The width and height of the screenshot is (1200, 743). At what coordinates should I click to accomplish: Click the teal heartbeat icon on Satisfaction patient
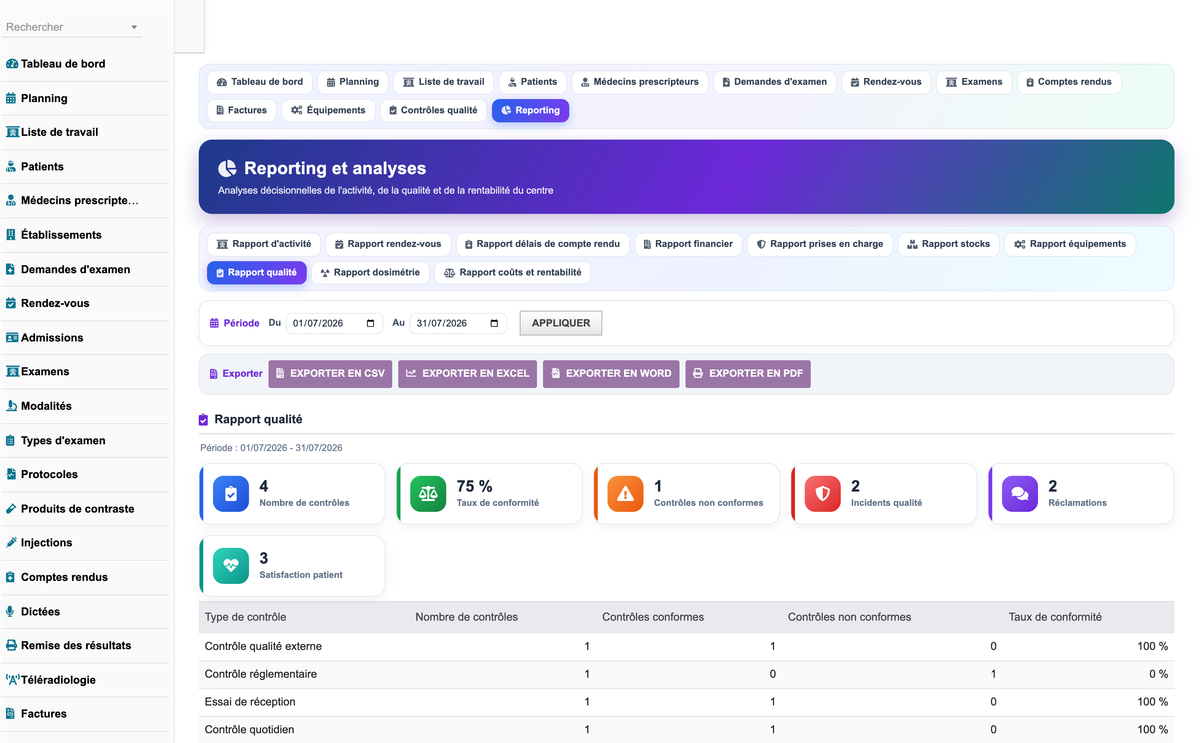[x=231, y=565]
